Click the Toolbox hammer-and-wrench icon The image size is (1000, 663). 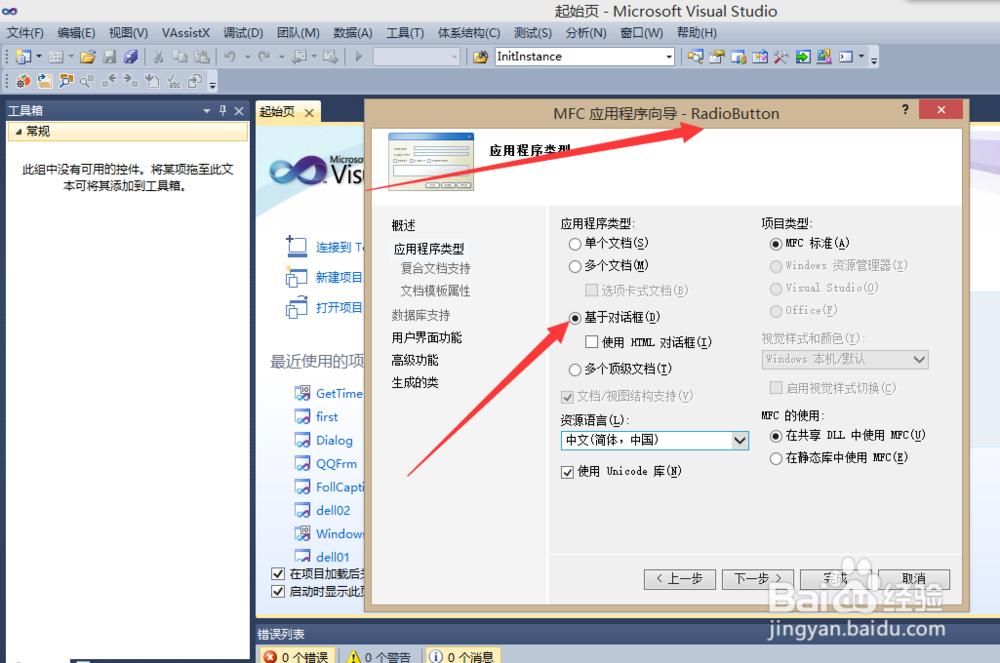tap(781, 57)
